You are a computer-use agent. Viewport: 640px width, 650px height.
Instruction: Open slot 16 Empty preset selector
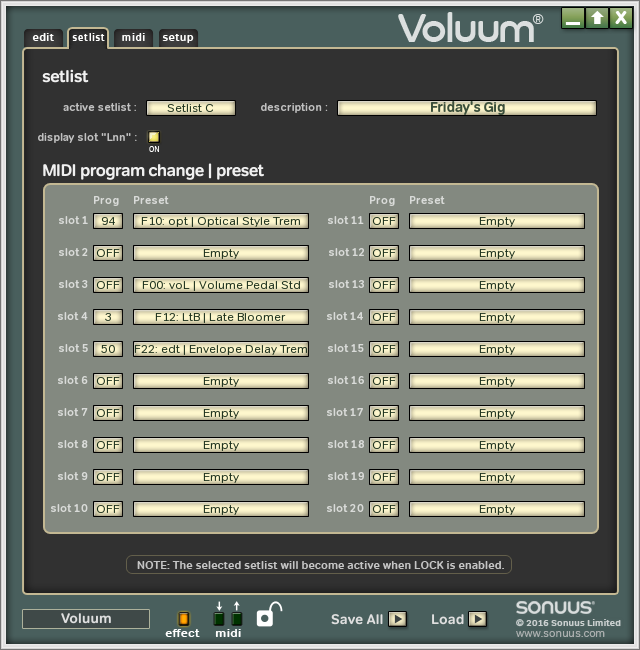(x=497, y=381)
